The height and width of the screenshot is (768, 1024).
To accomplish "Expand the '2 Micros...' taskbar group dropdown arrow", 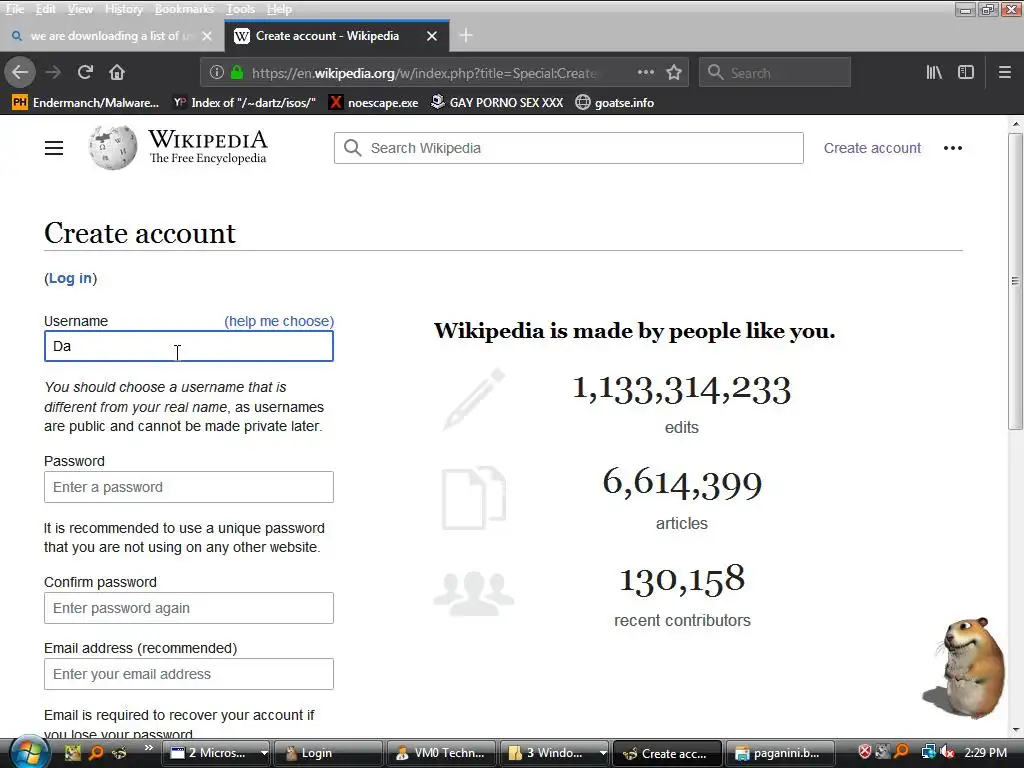I will tap(264, 753).
